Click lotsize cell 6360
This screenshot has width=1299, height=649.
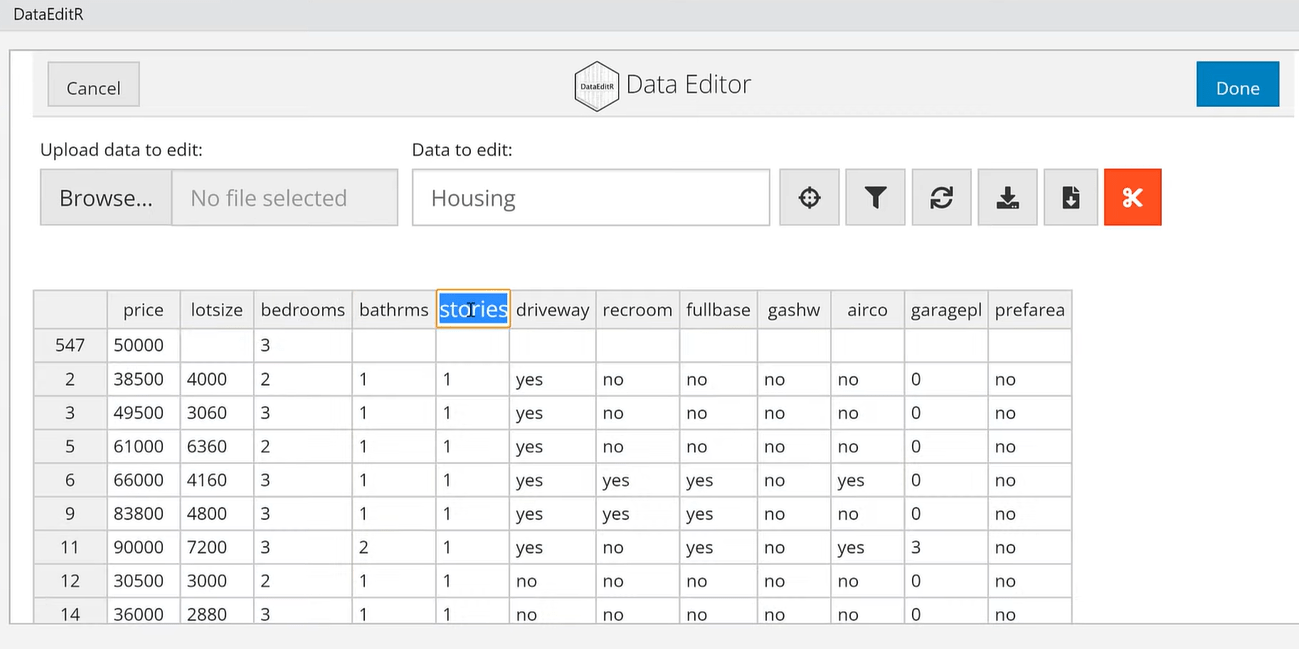coord(217,446)
